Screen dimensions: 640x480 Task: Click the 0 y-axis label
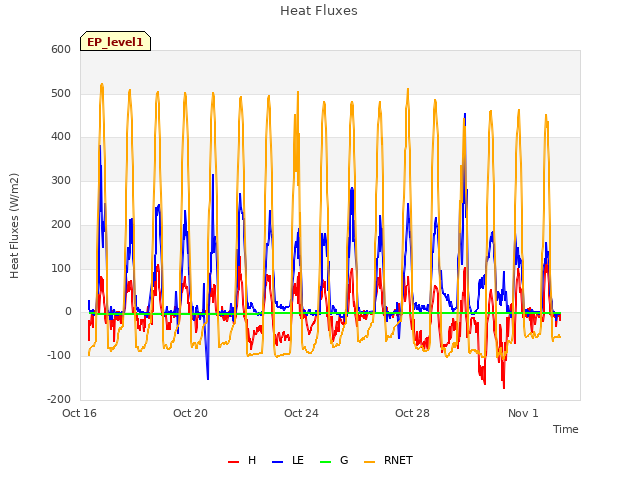click(x=68, y=311)
